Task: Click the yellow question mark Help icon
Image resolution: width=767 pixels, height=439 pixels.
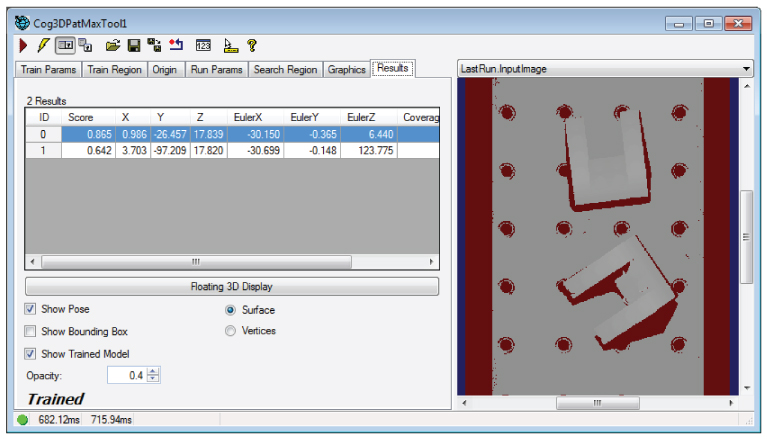Action: (252, 45)
